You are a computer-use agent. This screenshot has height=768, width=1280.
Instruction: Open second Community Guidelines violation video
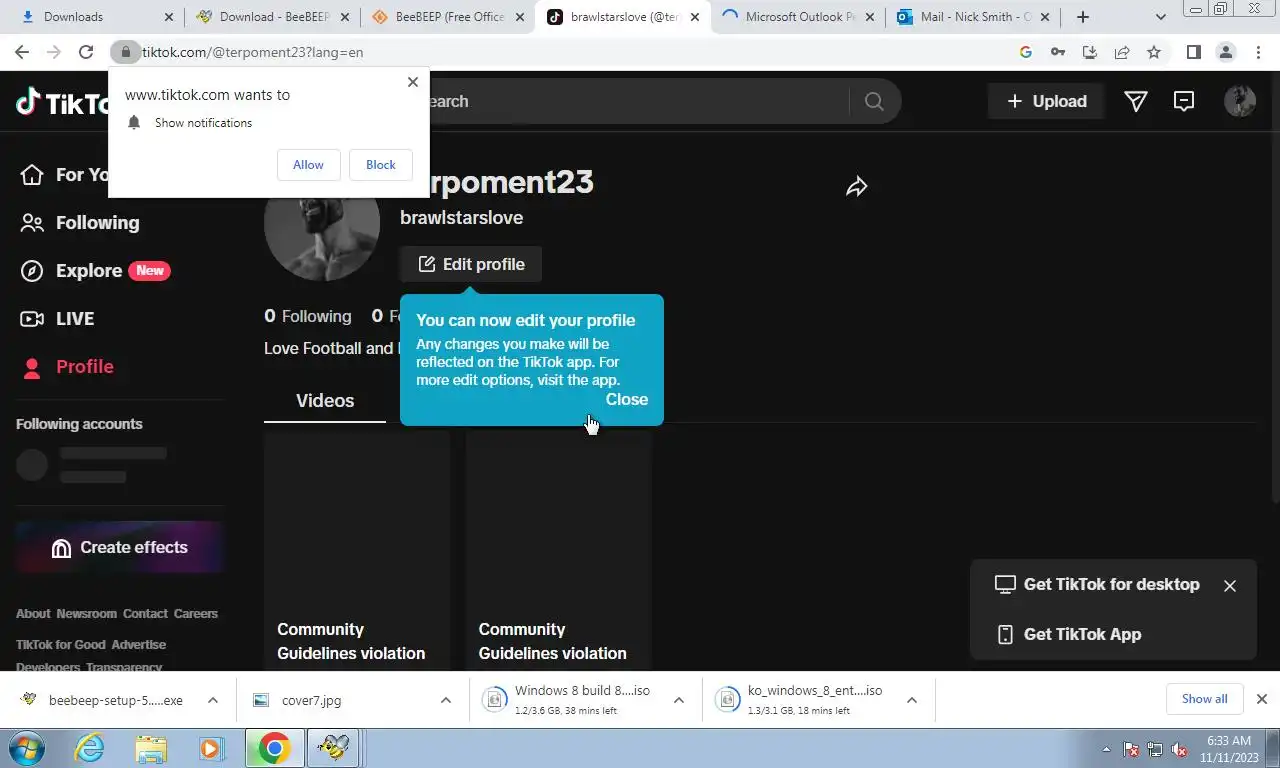point(558,550)
